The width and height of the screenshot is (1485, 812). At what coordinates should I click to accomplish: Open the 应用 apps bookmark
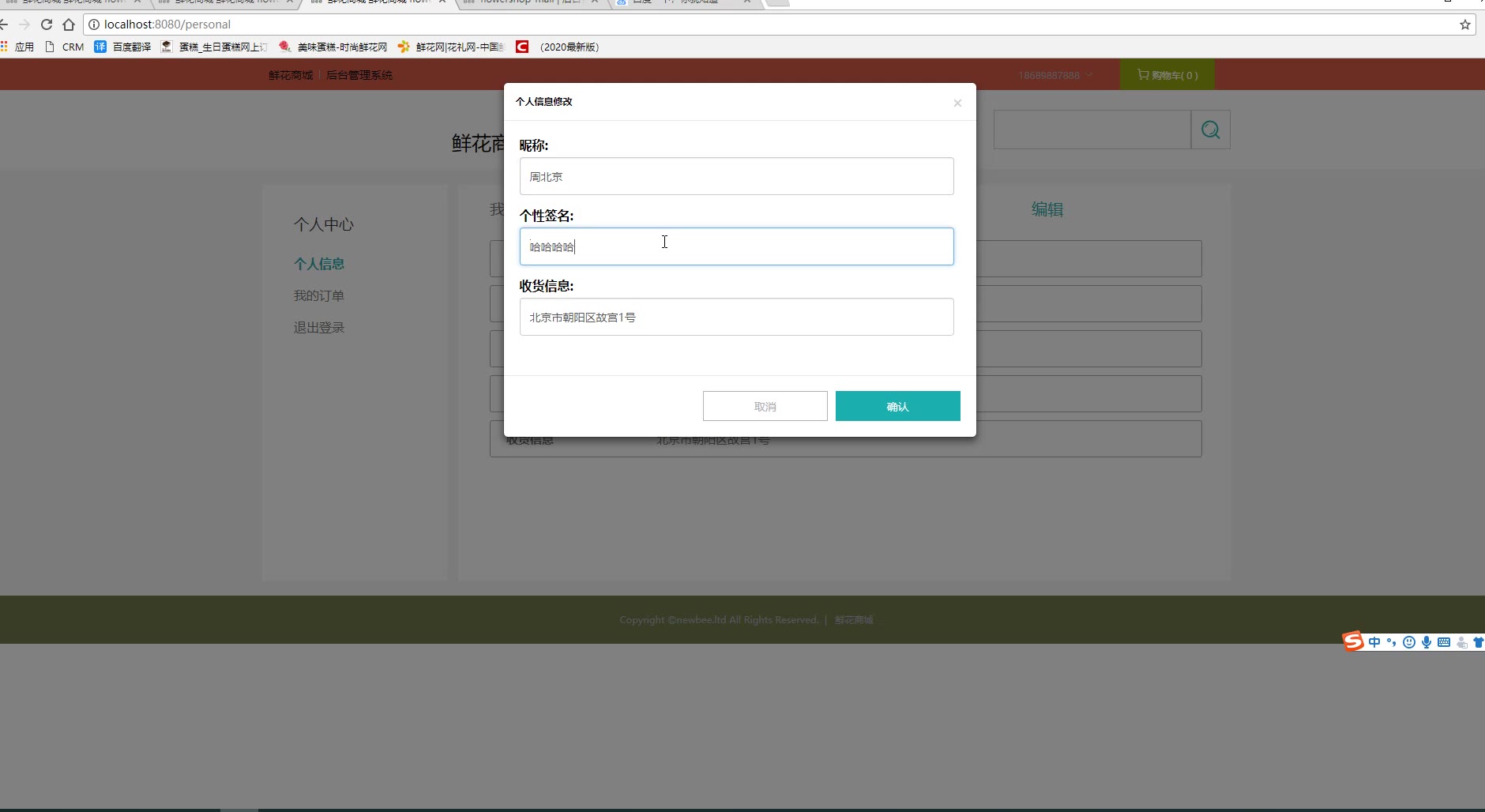tap(17, 47)
